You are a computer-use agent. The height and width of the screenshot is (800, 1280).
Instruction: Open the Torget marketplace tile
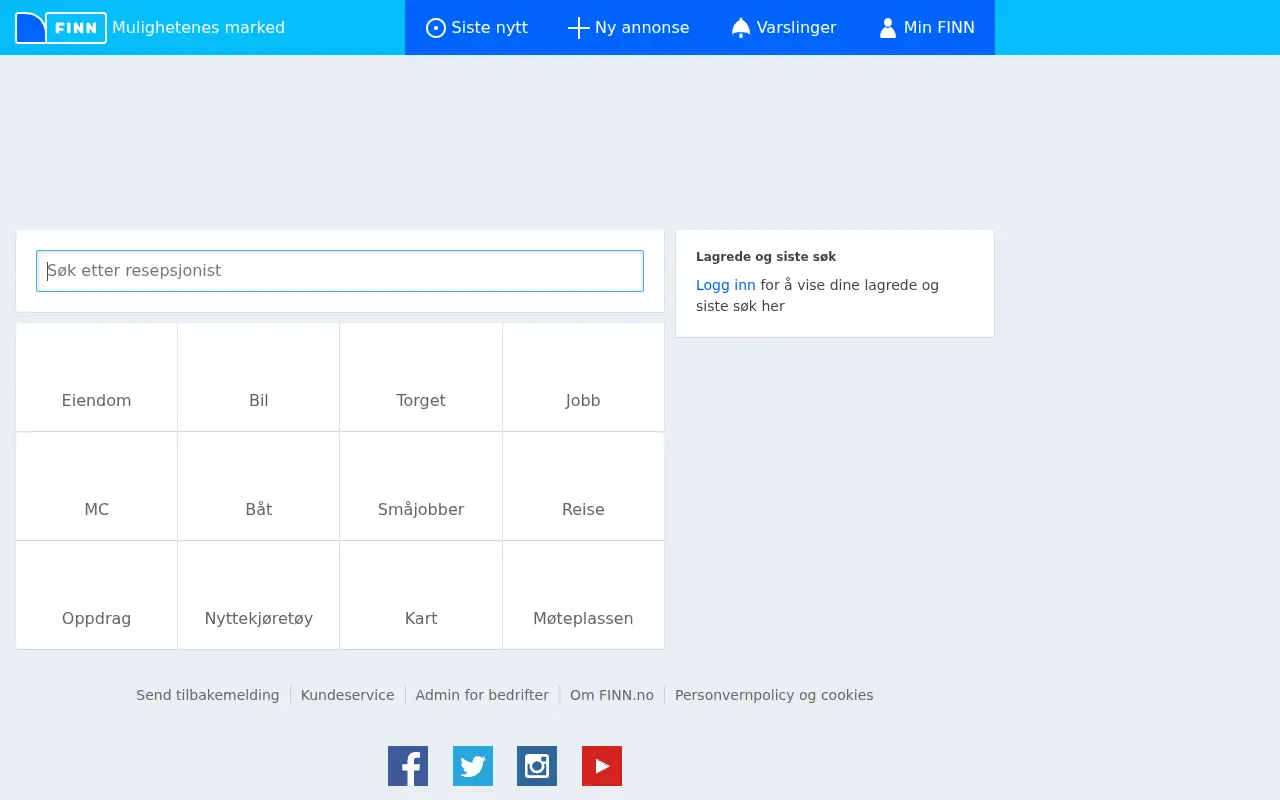[x=421, y=377]
